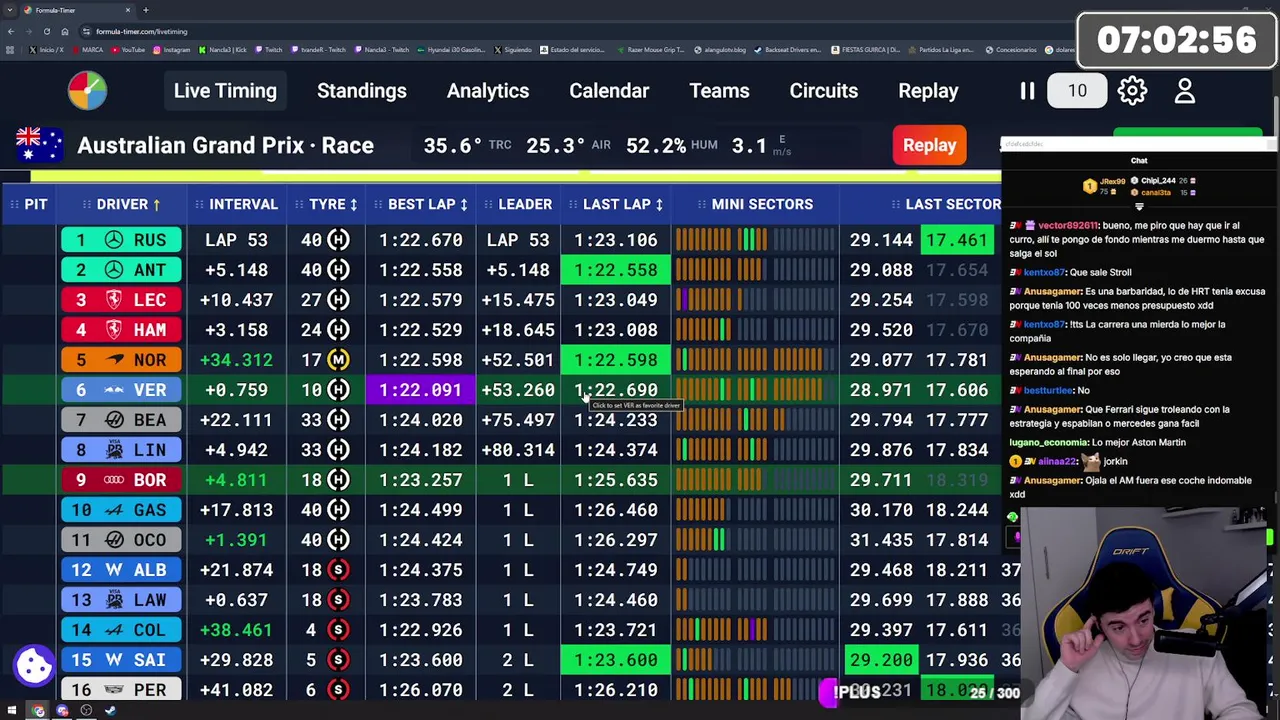Open the browser tab search dropdown
This screenshot has height=720, width=1280.
point(11,10)
